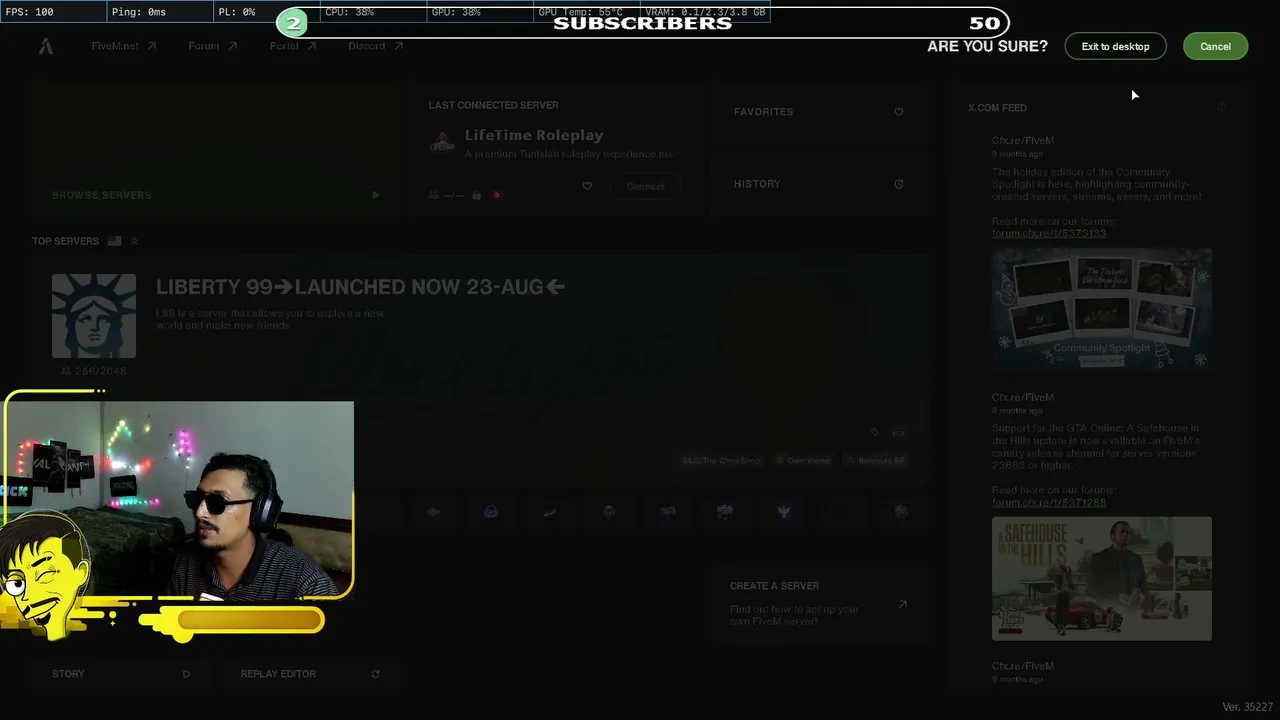The image size is (1280, 720).
Task: Connect to LifeTime Roleplay
Action: point(645,187)
